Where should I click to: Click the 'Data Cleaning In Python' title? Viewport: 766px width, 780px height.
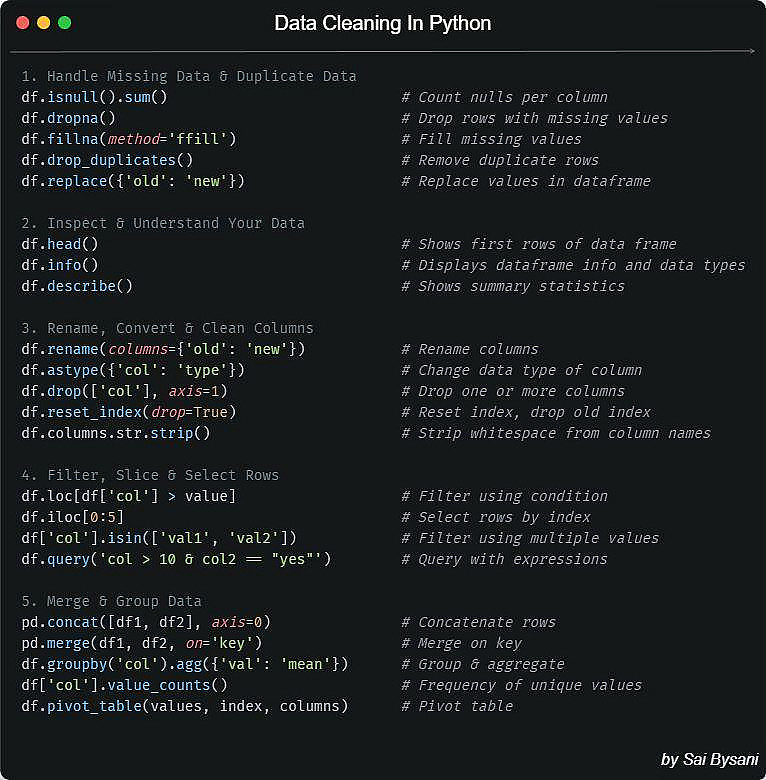pyautogui.click(x=383, y=23)
